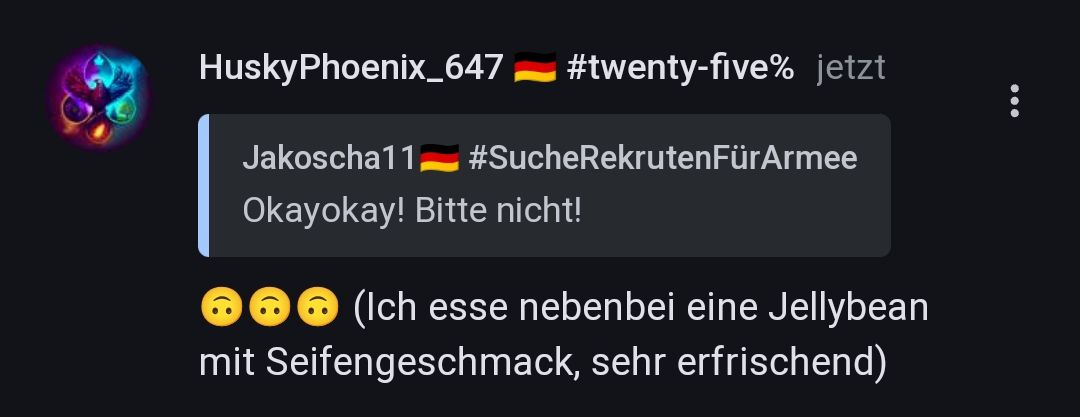Click the German flag next to HuskyPhoenix_647

click(x=535, y=69)
